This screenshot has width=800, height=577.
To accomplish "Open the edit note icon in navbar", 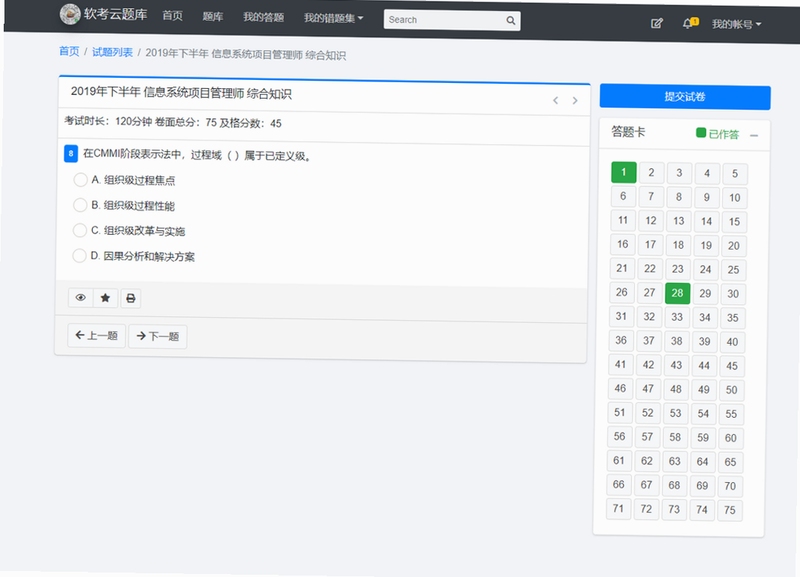I will (657, 23).
